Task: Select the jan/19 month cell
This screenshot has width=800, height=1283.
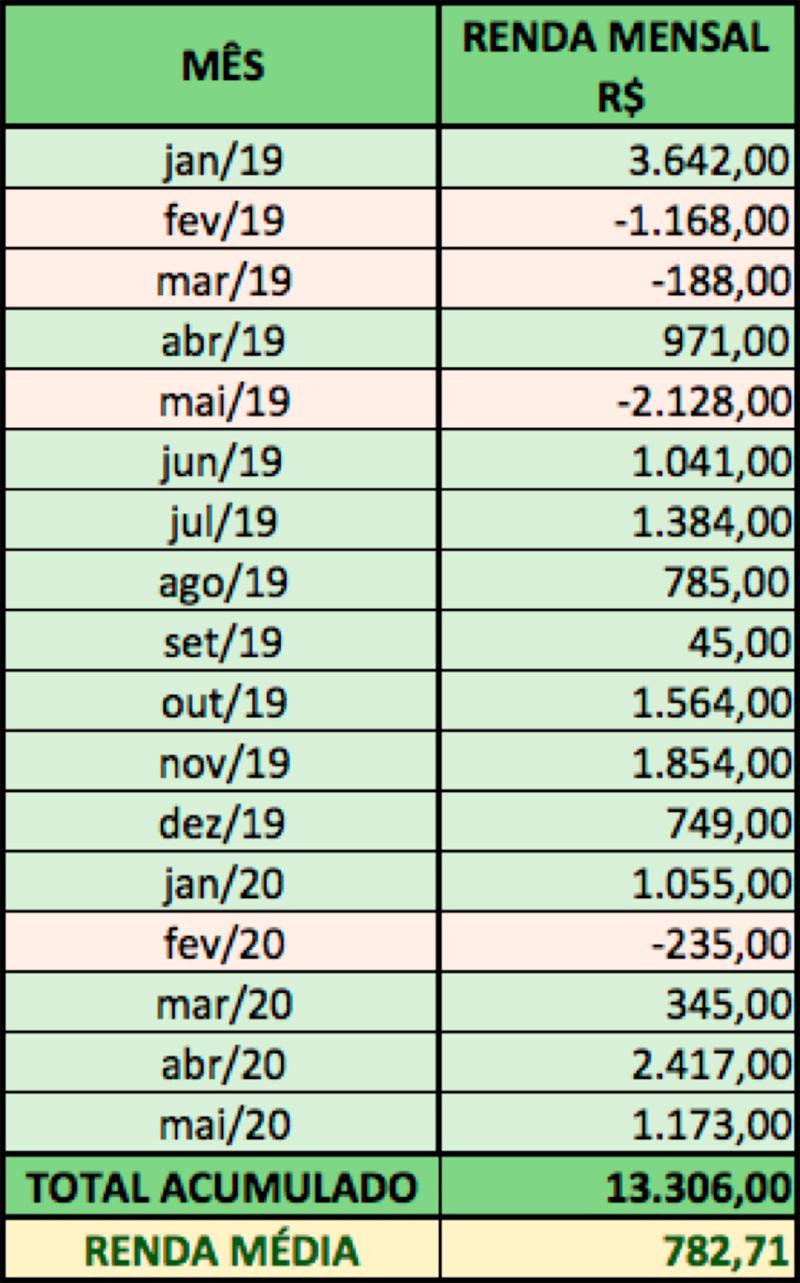Action: click(x=222, y=160)
